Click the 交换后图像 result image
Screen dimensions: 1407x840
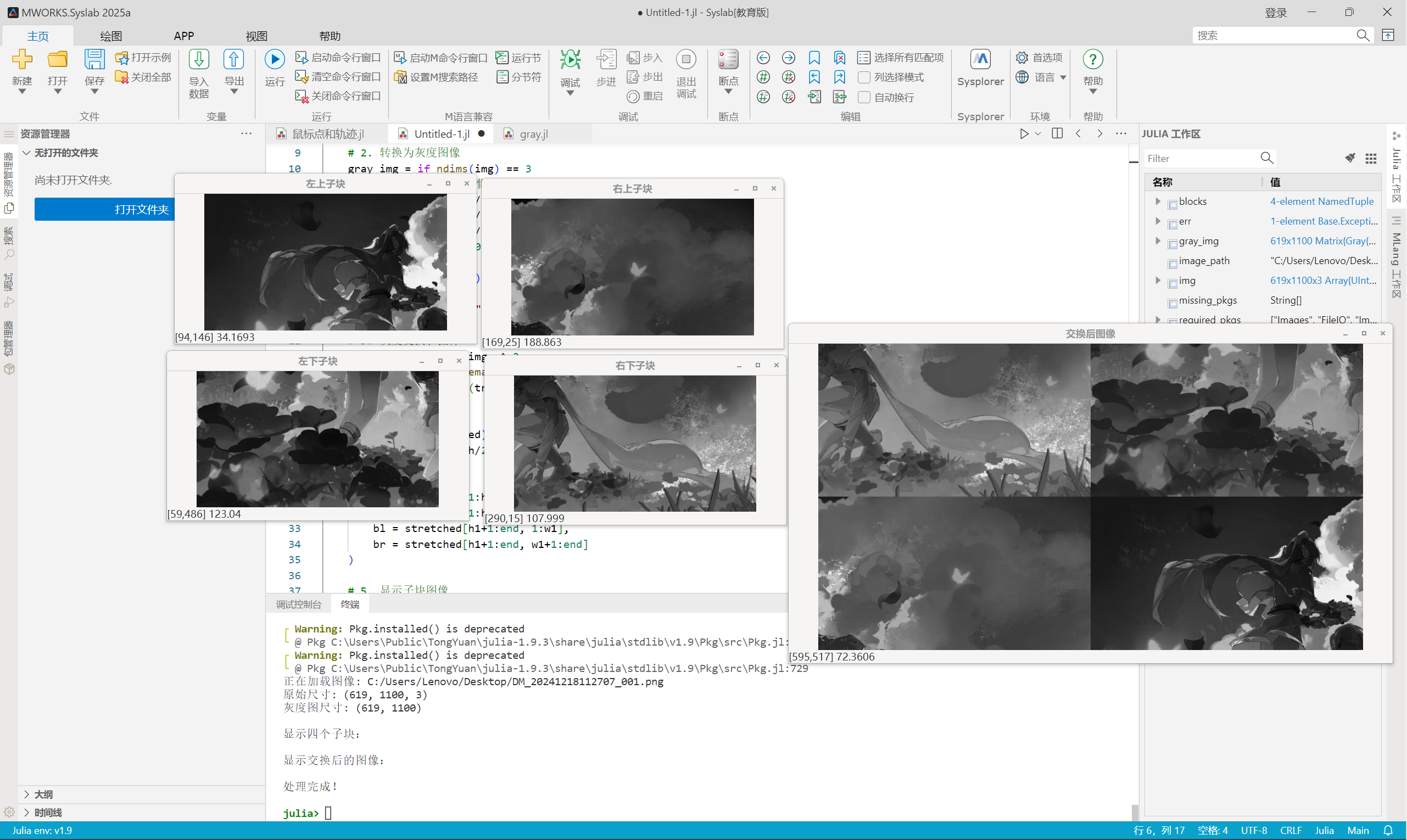tap(1090, 496)
